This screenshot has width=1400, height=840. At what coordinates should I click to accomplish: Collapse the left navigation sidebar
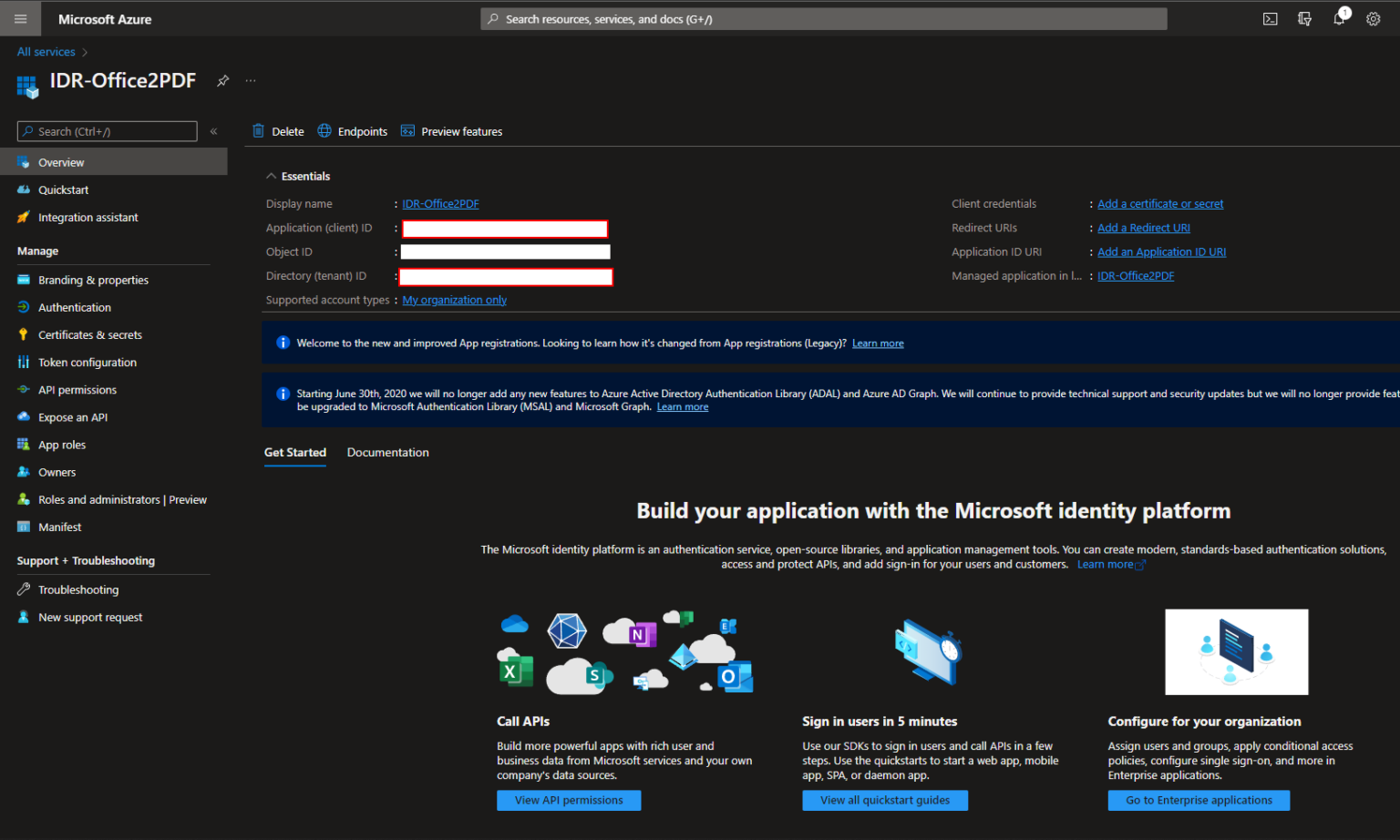coord(213,130)
